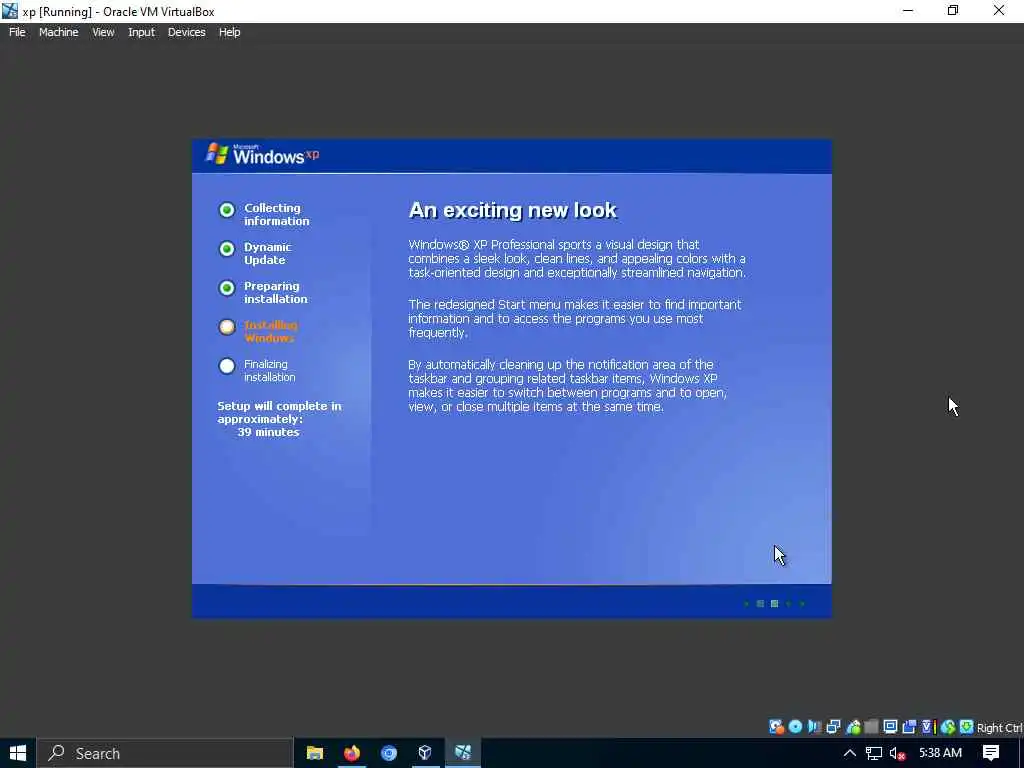
Task: Click the taskbar Search box
Action: pos(165,753)
